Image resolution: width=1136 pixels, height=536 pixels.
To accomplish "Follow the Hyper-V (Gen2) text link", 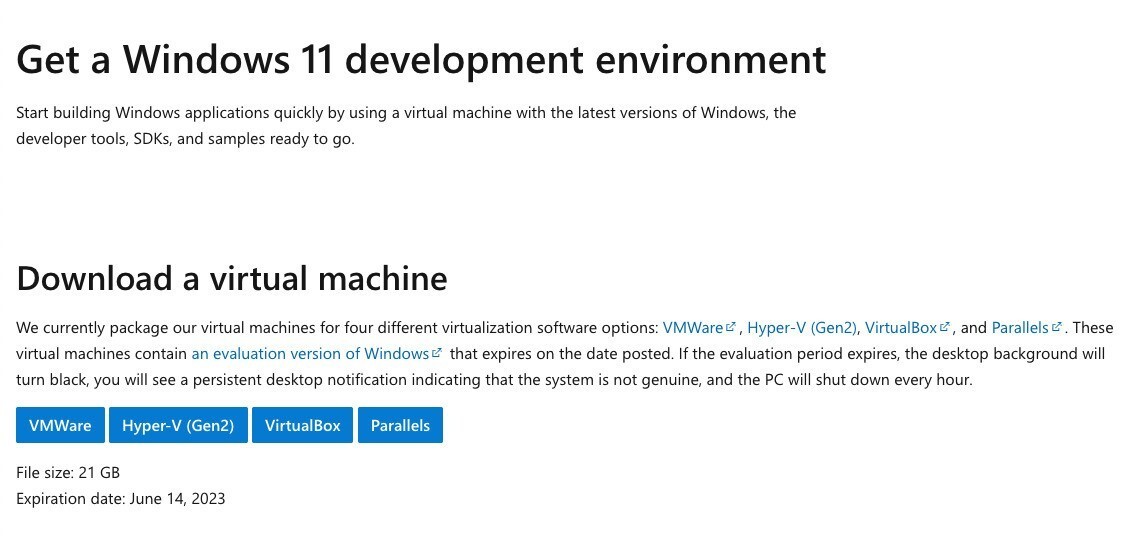I will click(802, 327).
